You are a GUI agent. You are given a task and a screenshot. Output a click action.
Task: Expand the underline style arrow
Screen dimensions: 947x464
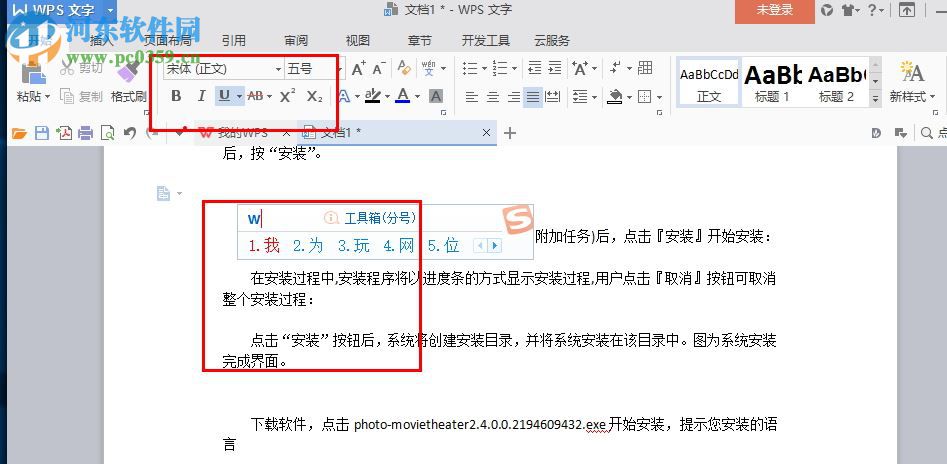coord(240,97)
